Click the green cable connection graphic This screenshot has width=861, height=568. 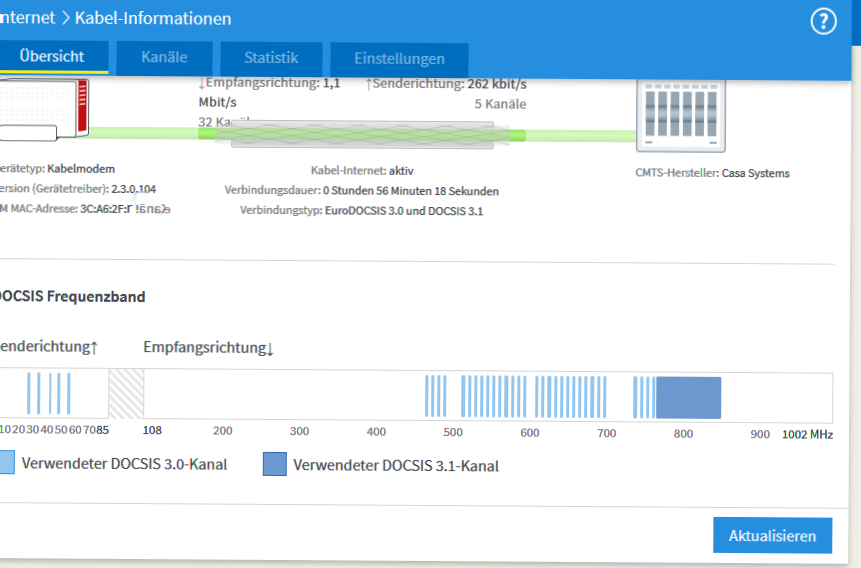coord(362,134)
